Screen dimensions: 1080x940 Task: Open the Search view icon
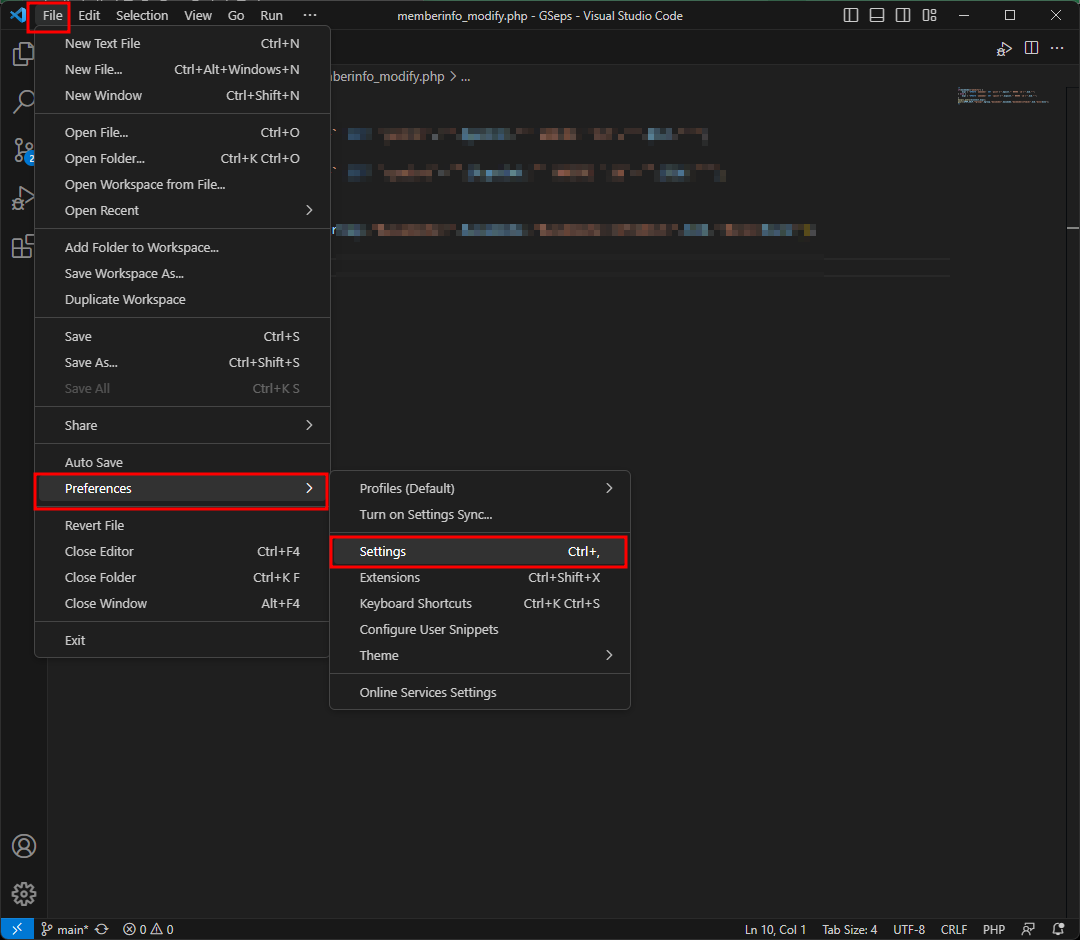point(23,102)
